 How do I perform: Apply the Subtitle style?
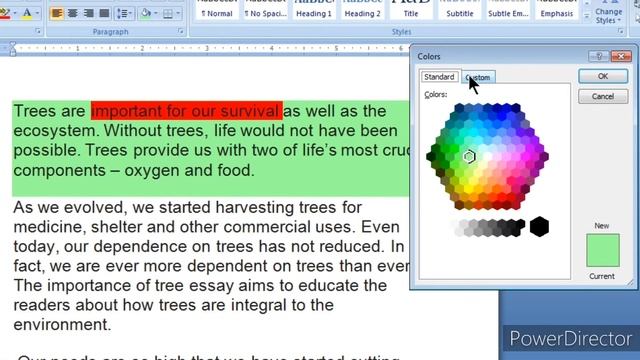click(x=460, y=10)
